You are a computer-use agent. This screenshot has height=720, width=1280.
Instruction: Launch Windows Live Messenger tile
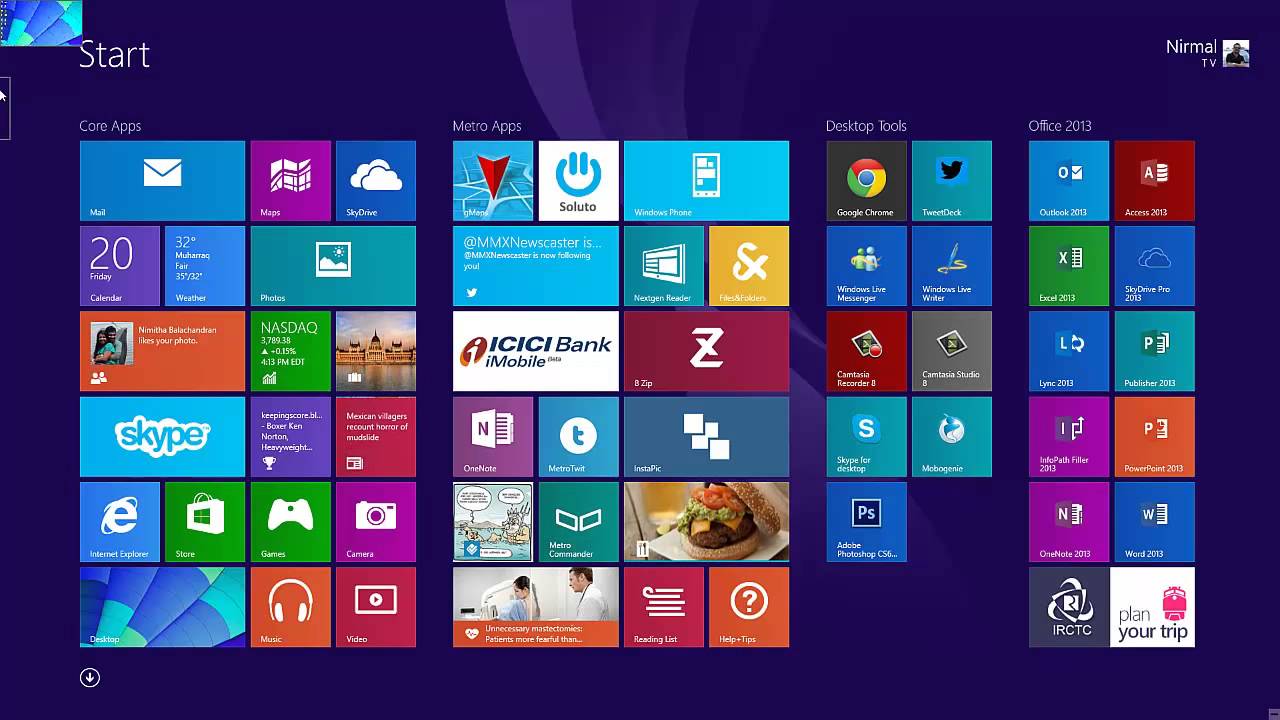pyautogui.click(x=866, y=266)
